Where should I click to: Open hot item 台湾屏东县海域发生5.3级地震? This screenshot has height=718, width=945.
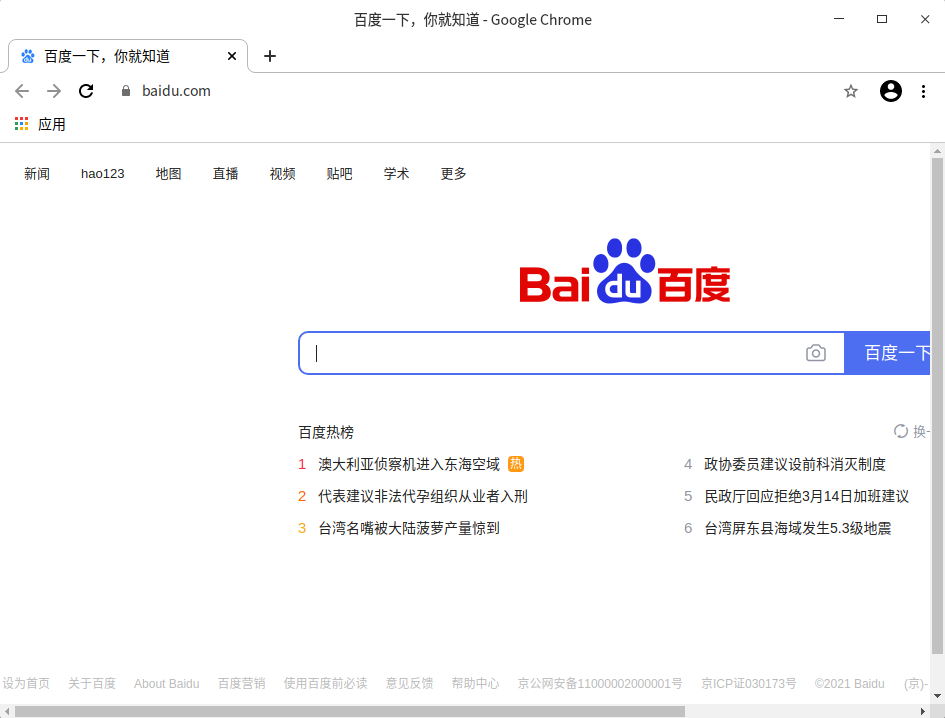[x=798, y=528]
